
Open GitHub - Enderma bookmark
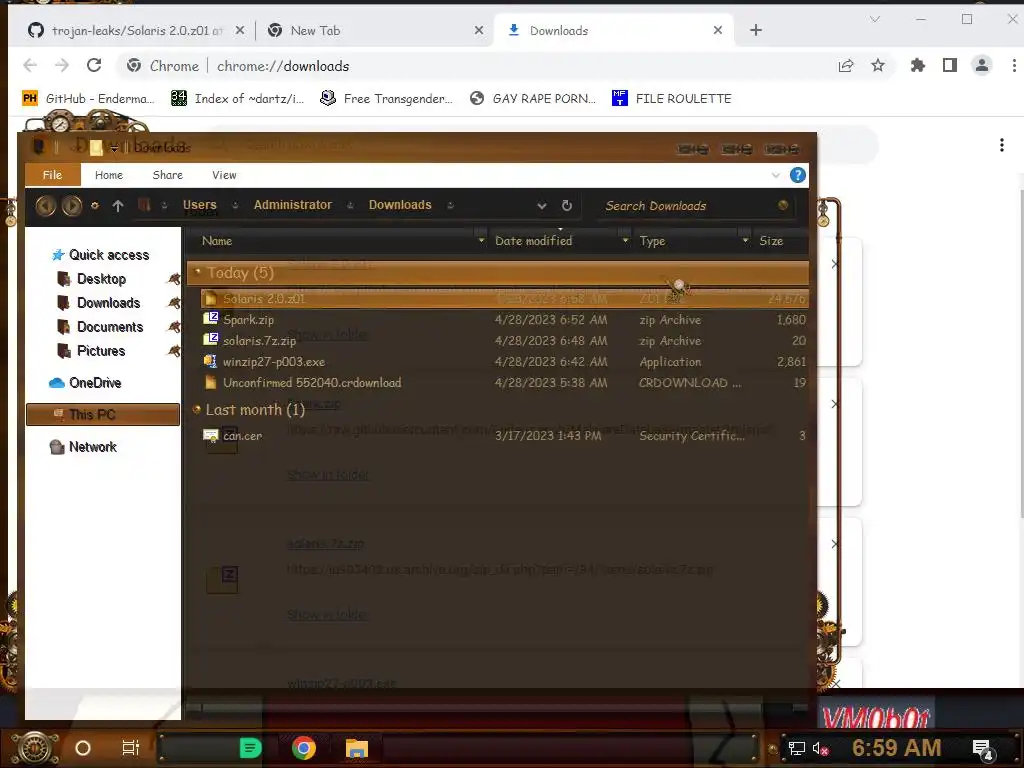coord(88,99)
